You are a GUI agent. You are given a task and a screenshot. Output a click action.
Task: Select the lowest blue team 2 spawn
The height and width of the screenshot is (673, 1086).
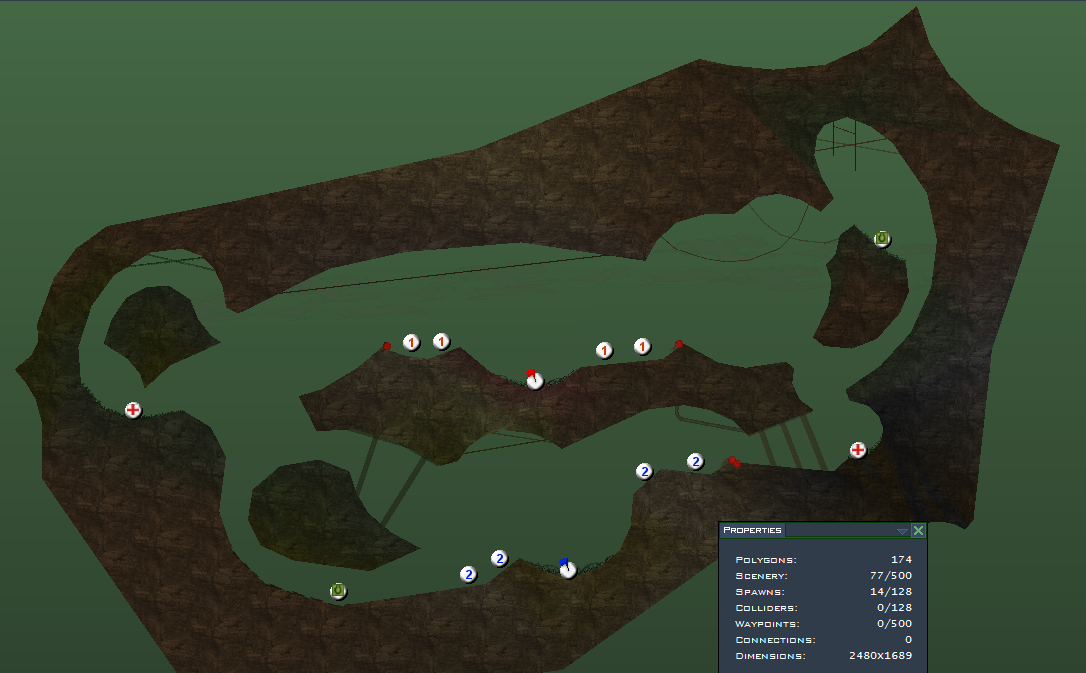click(x=468, y=574)
